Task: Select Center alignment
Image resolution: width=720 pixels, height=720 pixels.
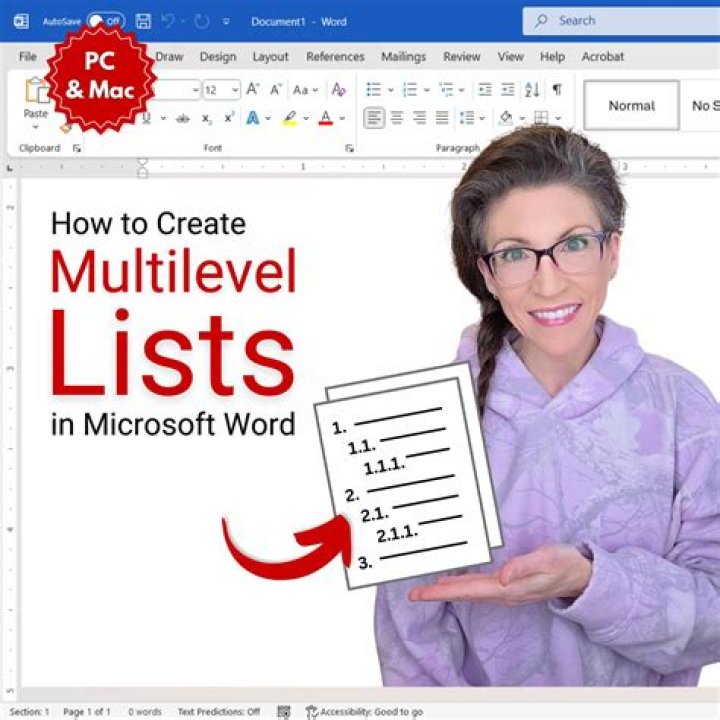Action: [x=397, y=118]
